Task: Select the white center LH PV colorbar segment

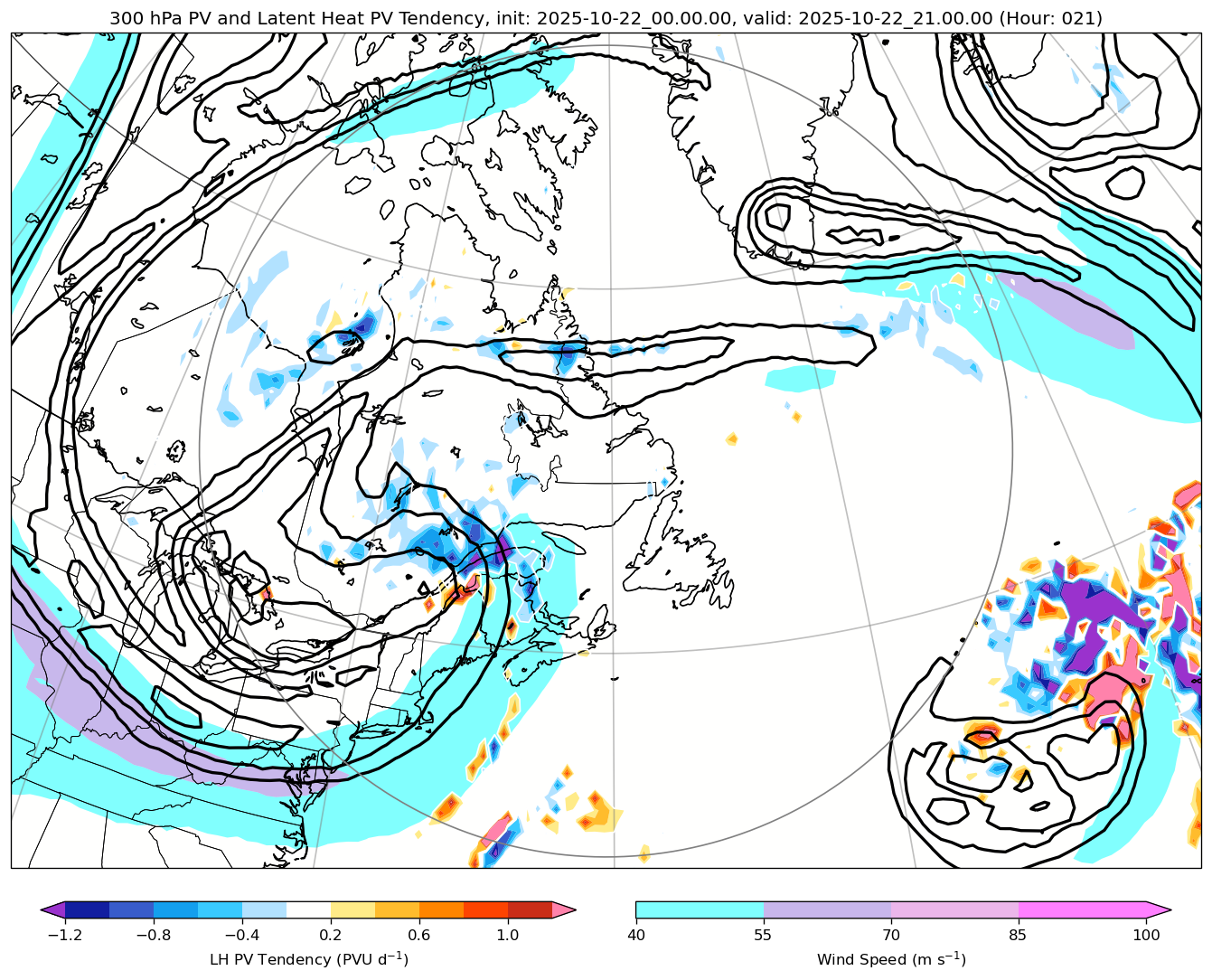Action: pos(308,909)
